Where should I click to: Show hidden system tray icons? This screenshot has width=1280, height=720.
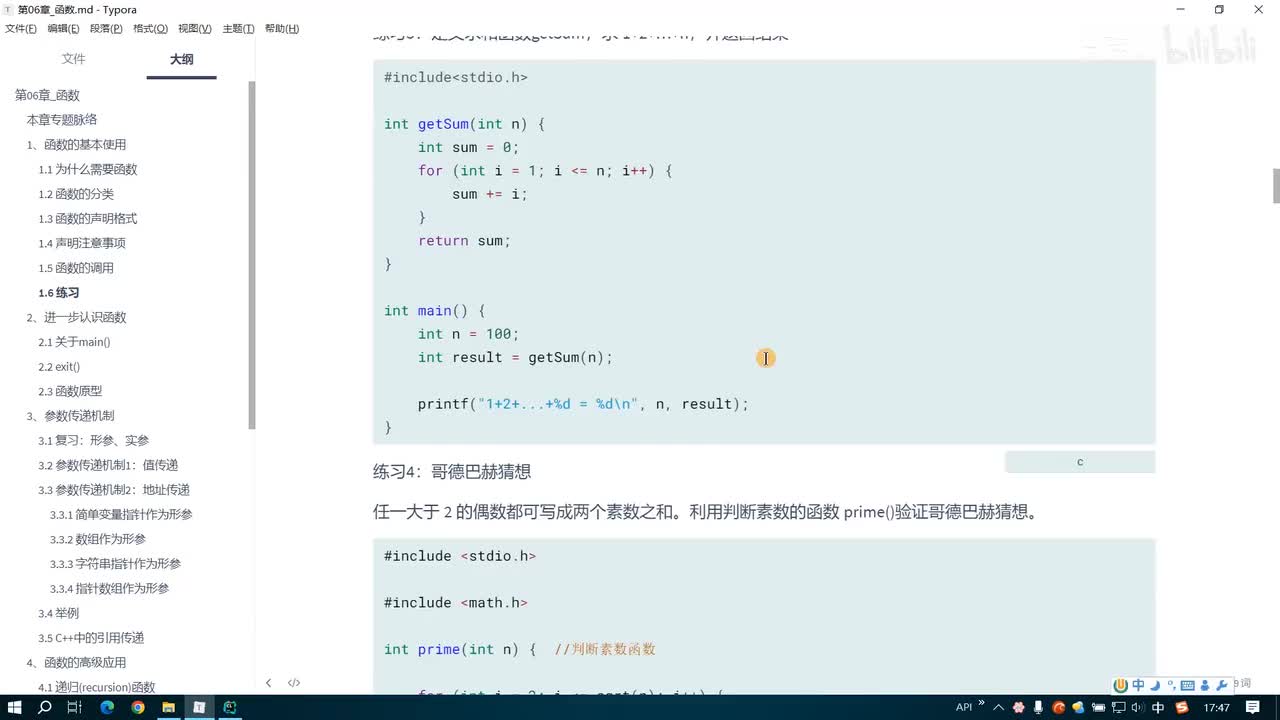click(998, 707)
